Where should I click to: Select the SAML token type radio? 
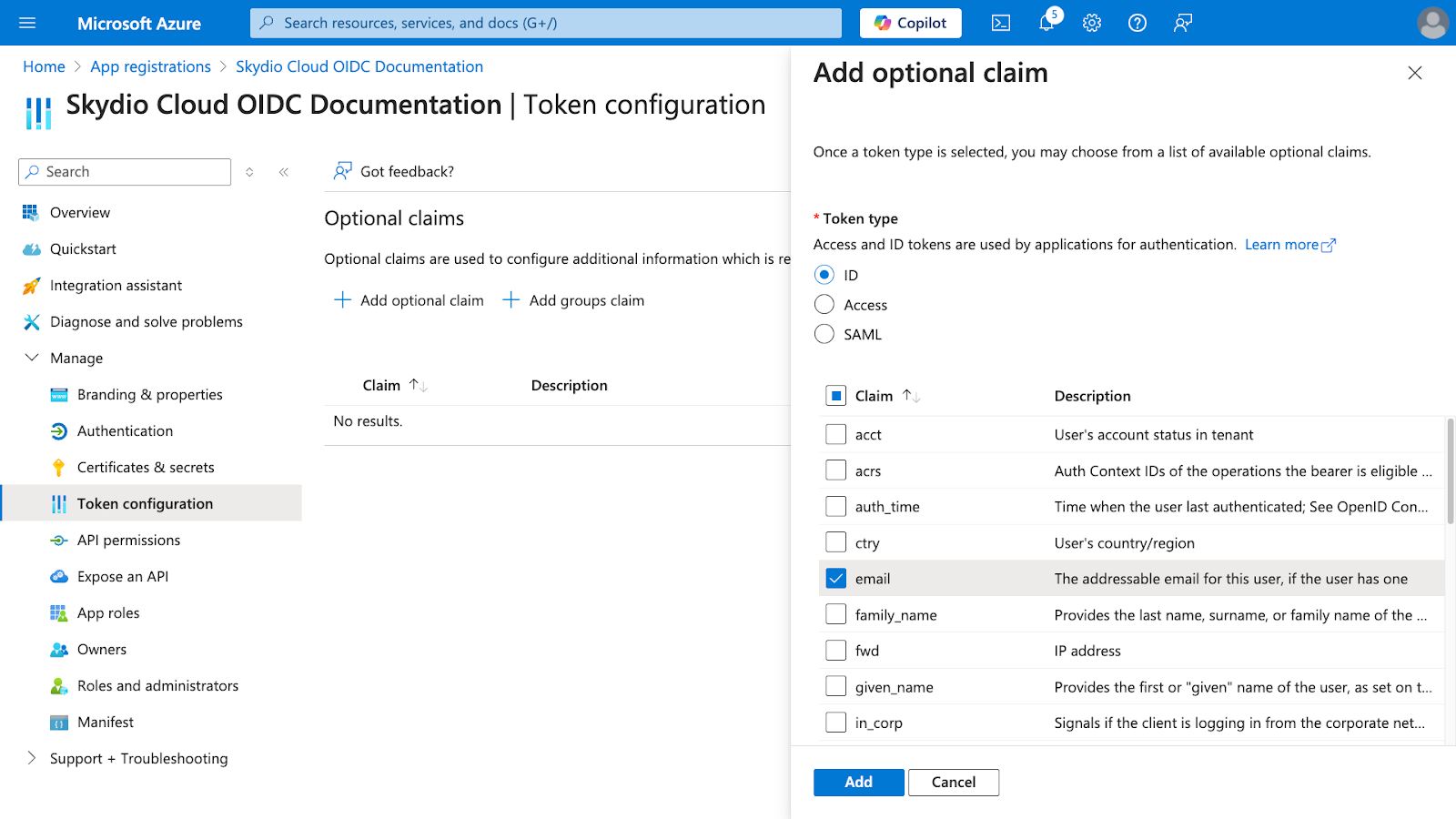pos(824,334)
